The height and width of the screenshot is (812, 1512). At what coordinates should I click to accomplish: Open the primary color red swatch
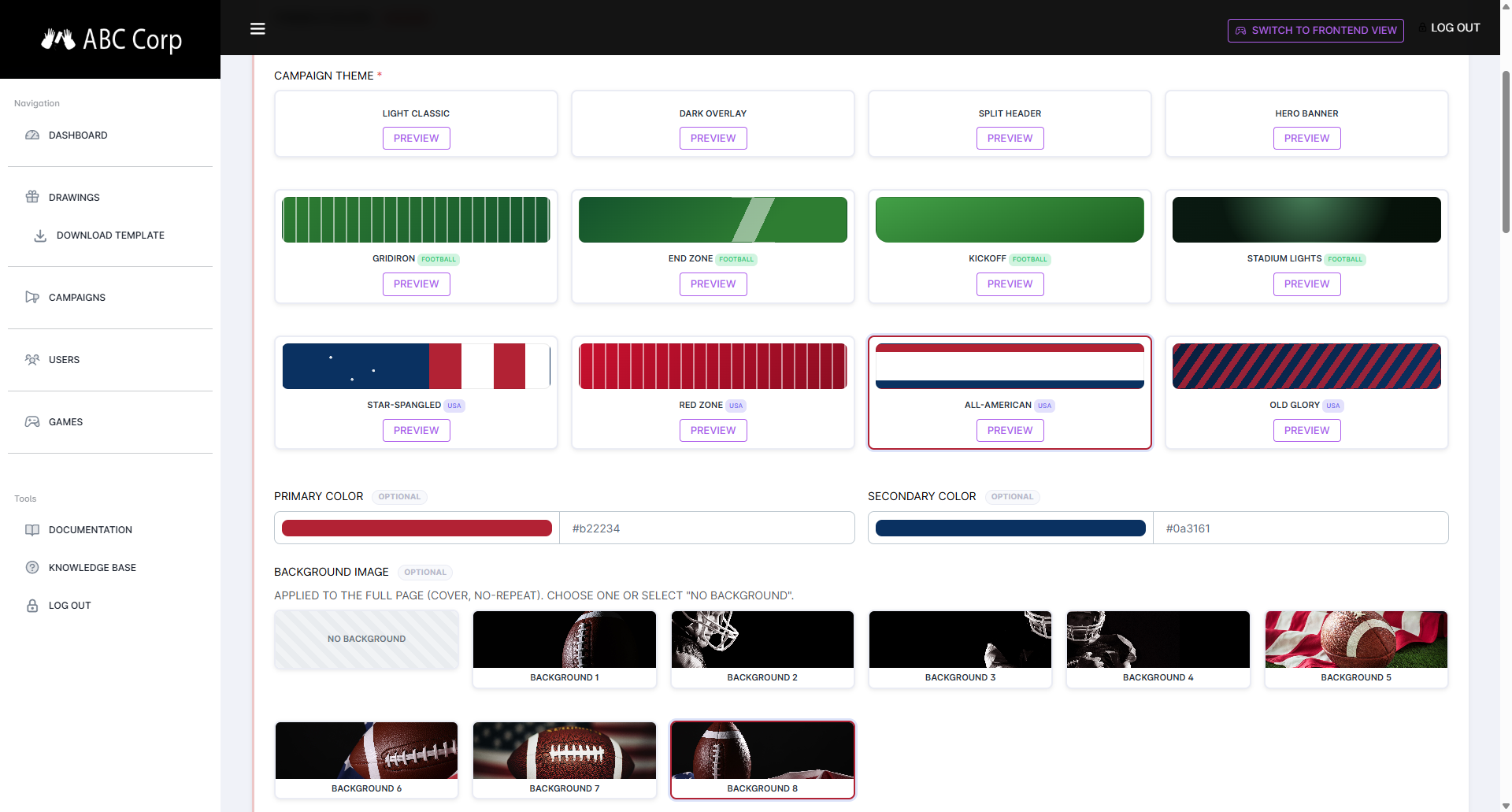(x=417, y=528)
